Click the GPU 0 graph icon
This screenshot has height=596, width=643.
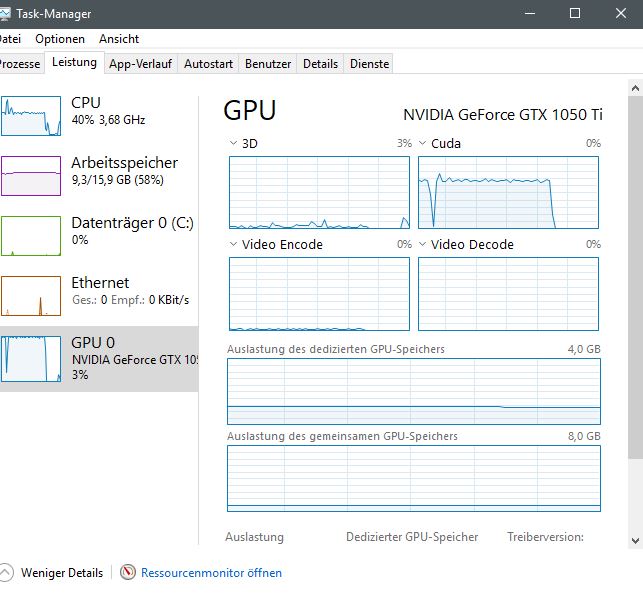(32, 357)
